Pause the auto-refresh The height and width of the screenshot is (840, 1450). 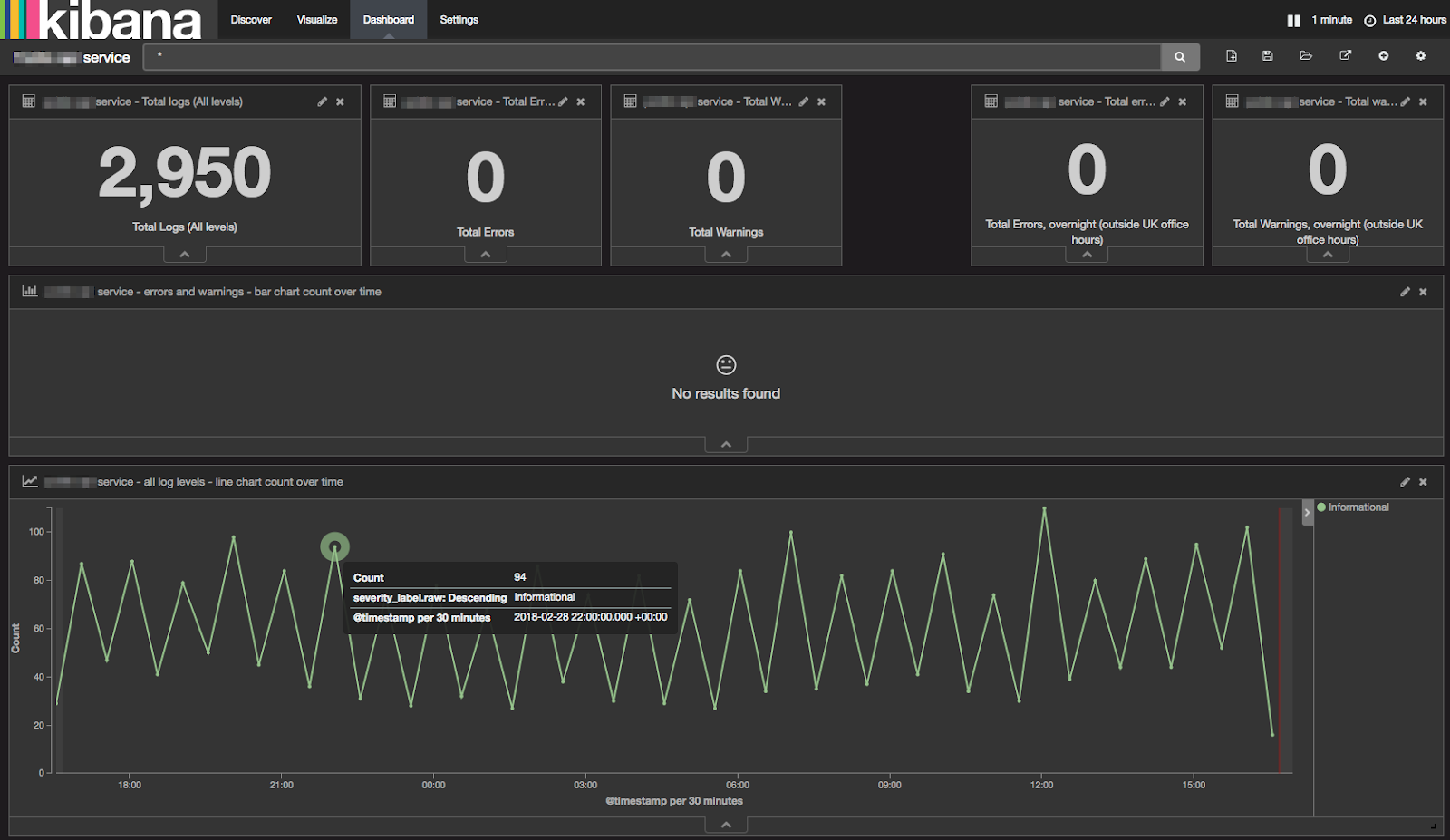1293,20
